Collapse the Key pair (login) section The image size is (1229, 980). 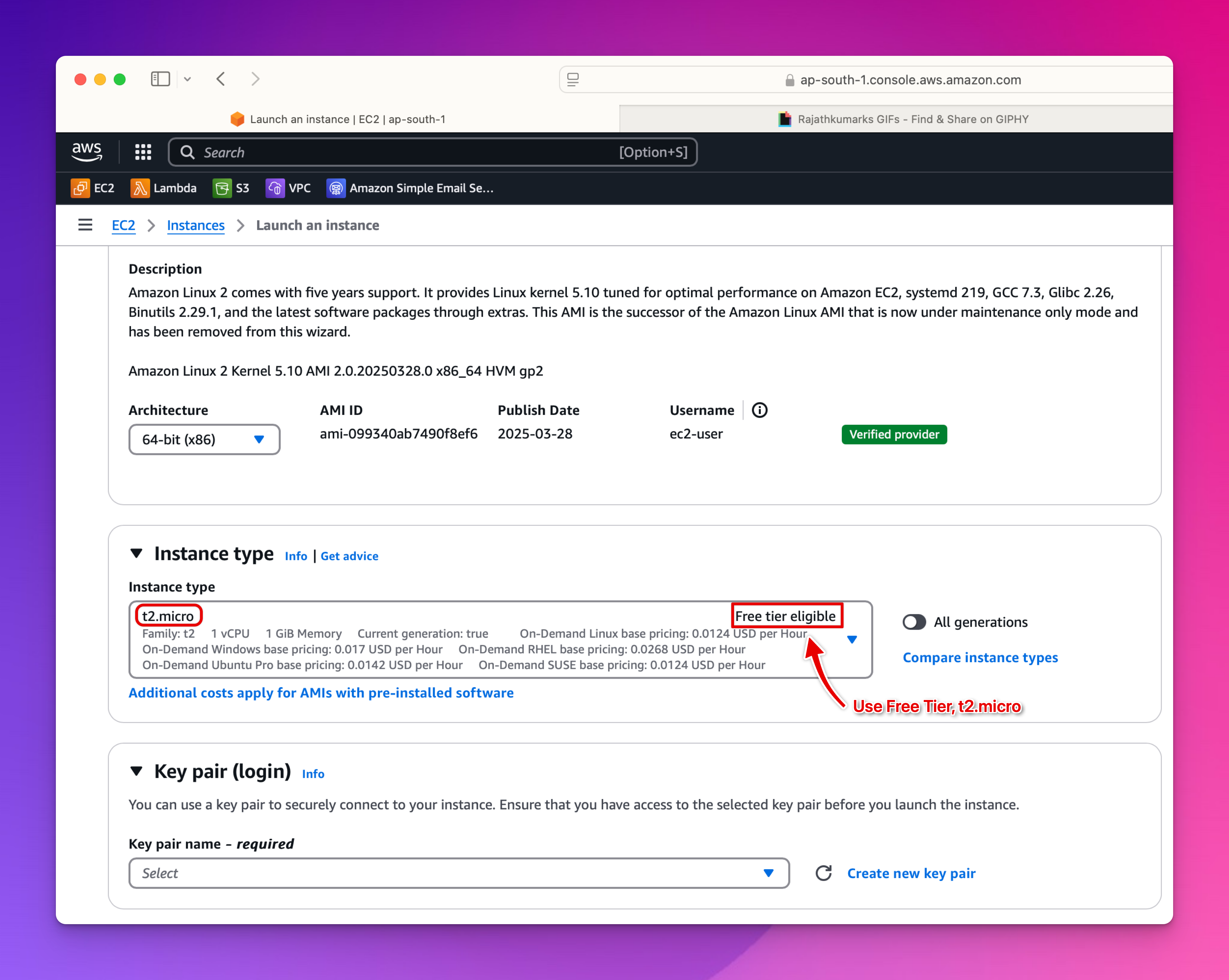tap(136, 771)
